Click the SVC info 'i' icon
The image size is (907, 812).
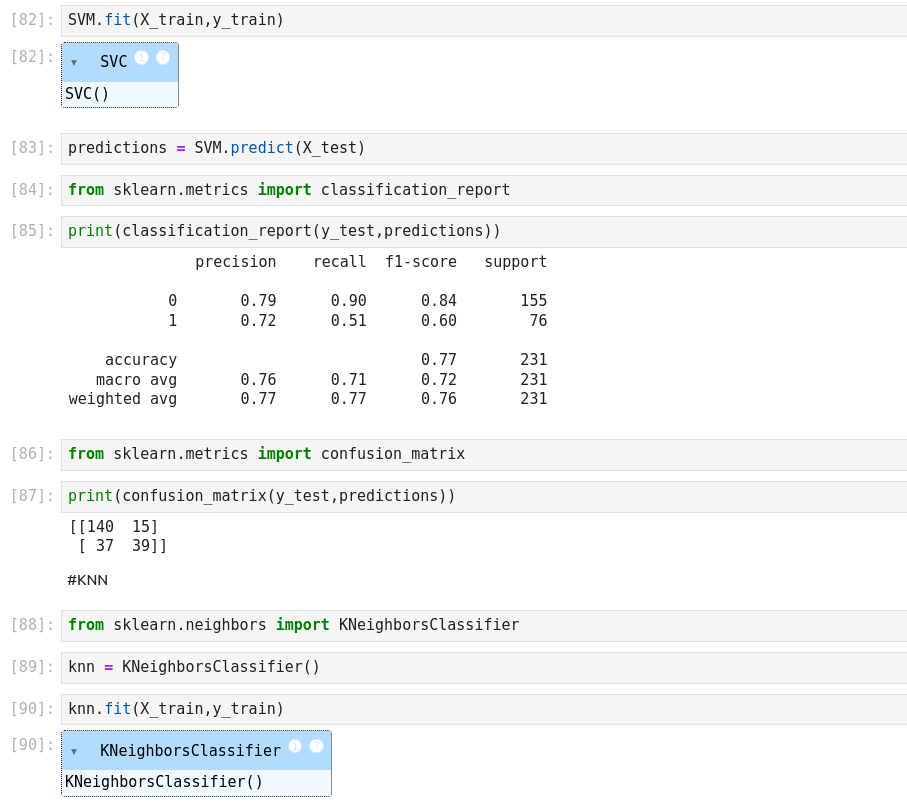pyautogui.click(x=141, y=58)
